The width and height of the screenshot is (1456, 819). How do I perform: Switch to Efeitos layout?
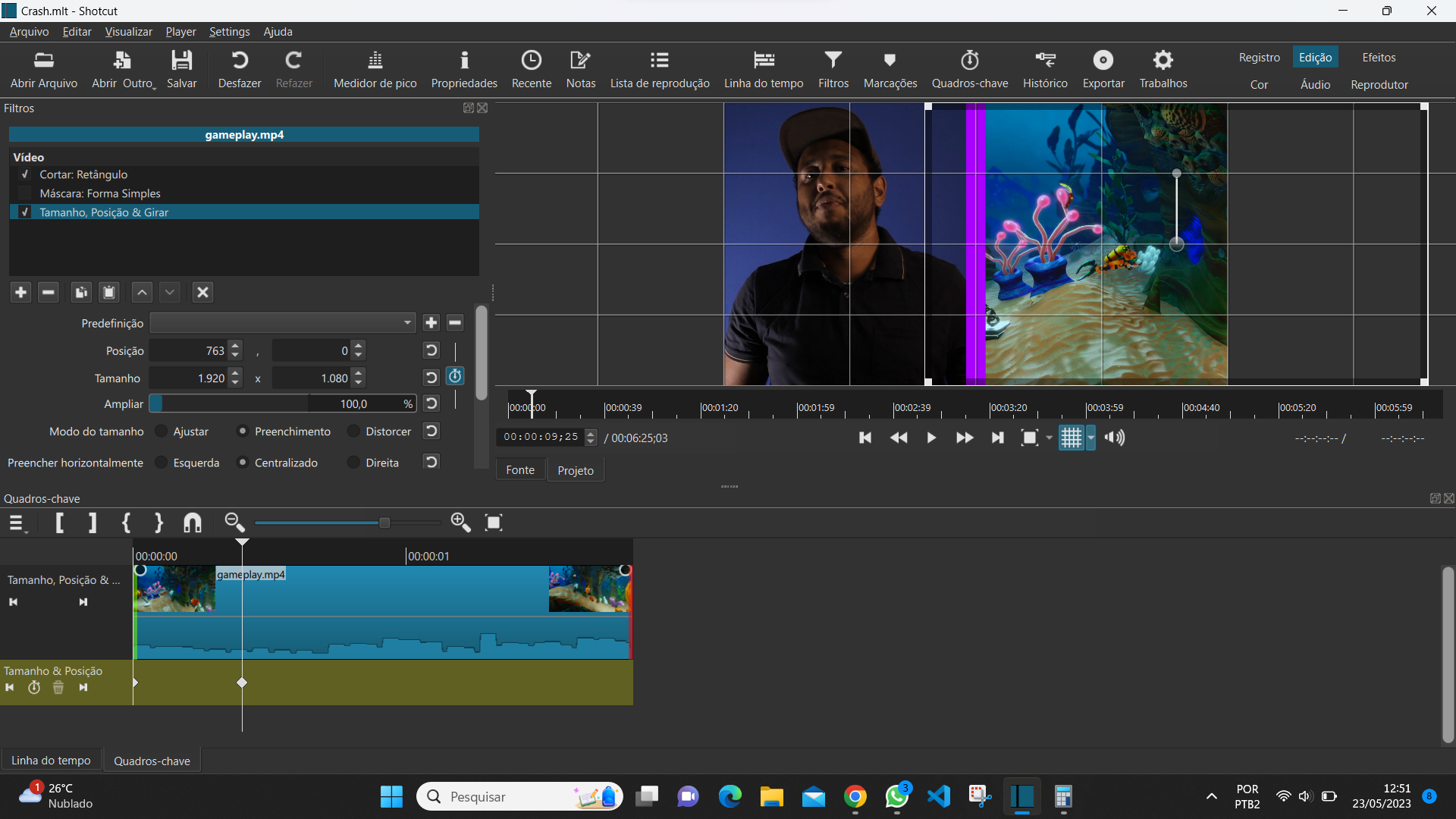coord(1379,58)
